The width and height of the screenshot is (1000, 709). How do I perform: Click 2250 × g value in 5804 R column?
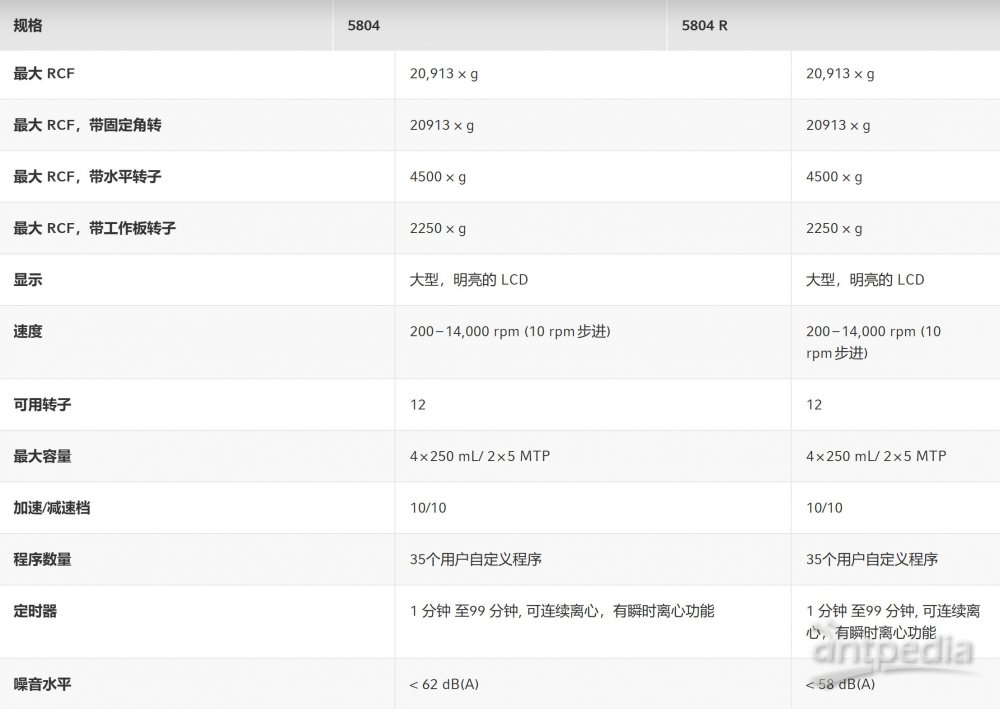[834, 229]
